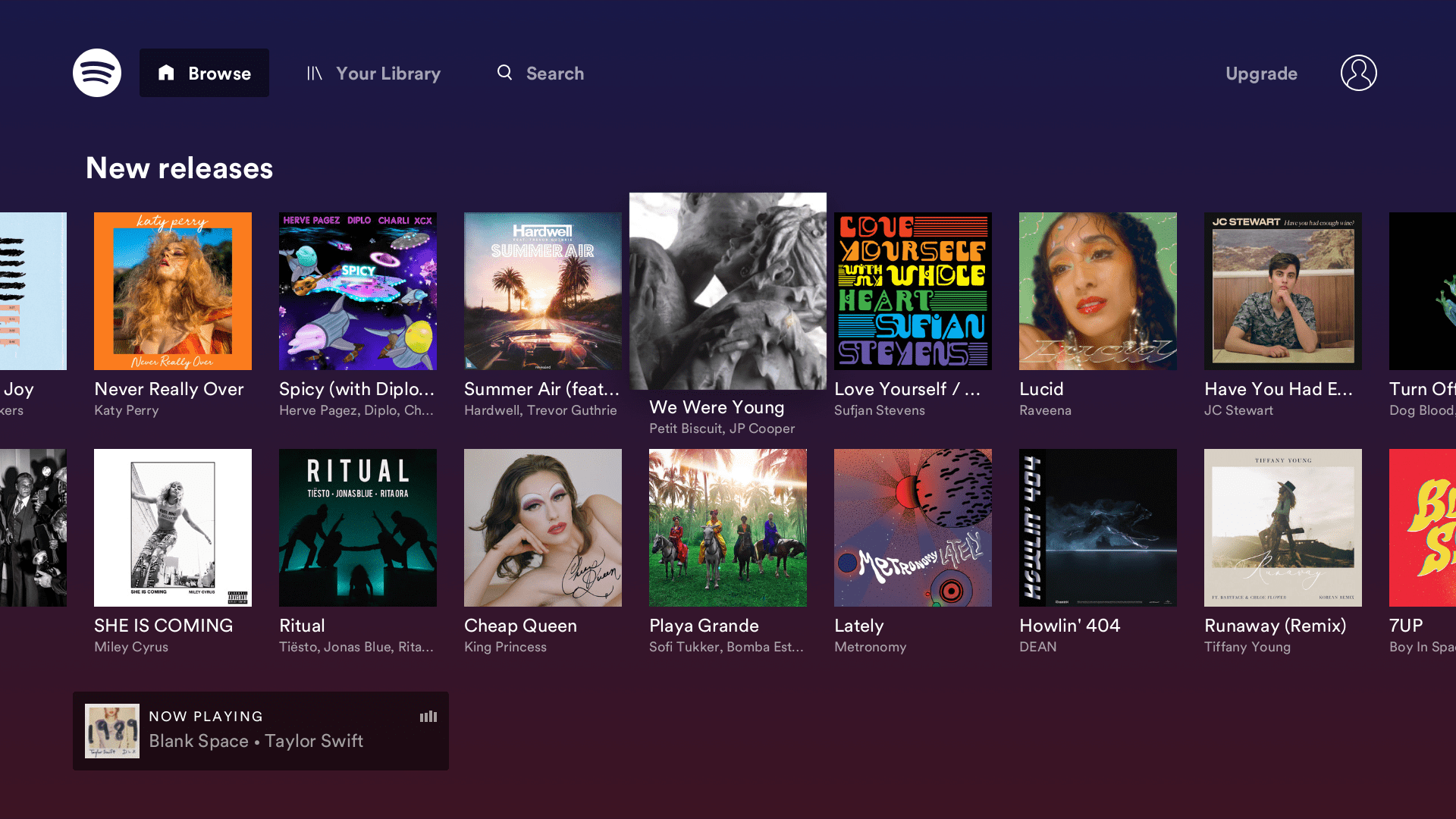Click the 'New releases' heading
The image size is (1456, 819).
179,168
